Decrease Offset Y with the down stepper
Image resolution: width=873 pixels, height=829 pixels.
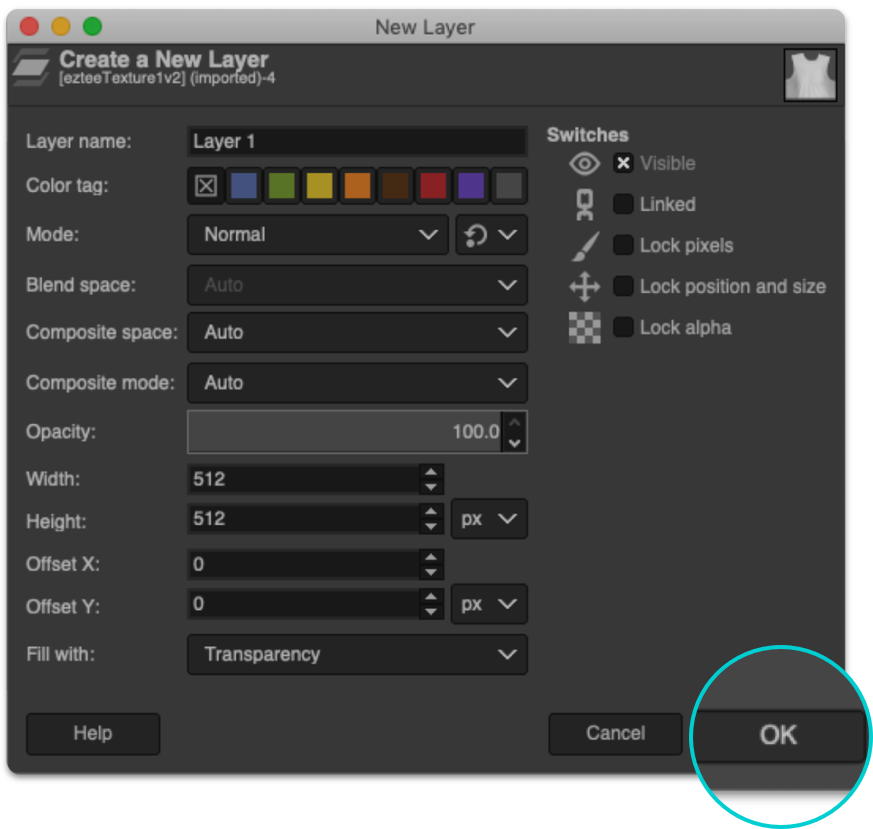tap(431, 611)
